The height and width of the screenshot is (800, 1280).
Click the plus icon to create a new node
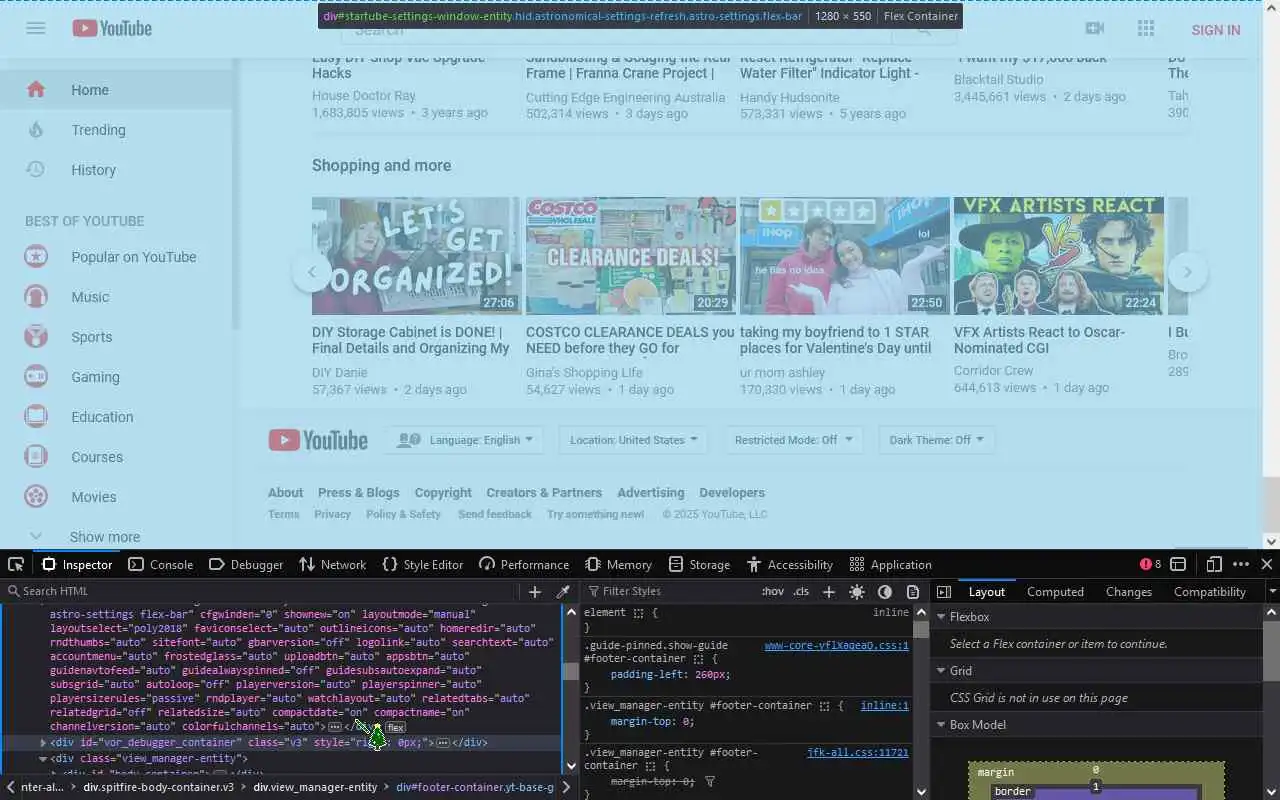tap(535, 592)
